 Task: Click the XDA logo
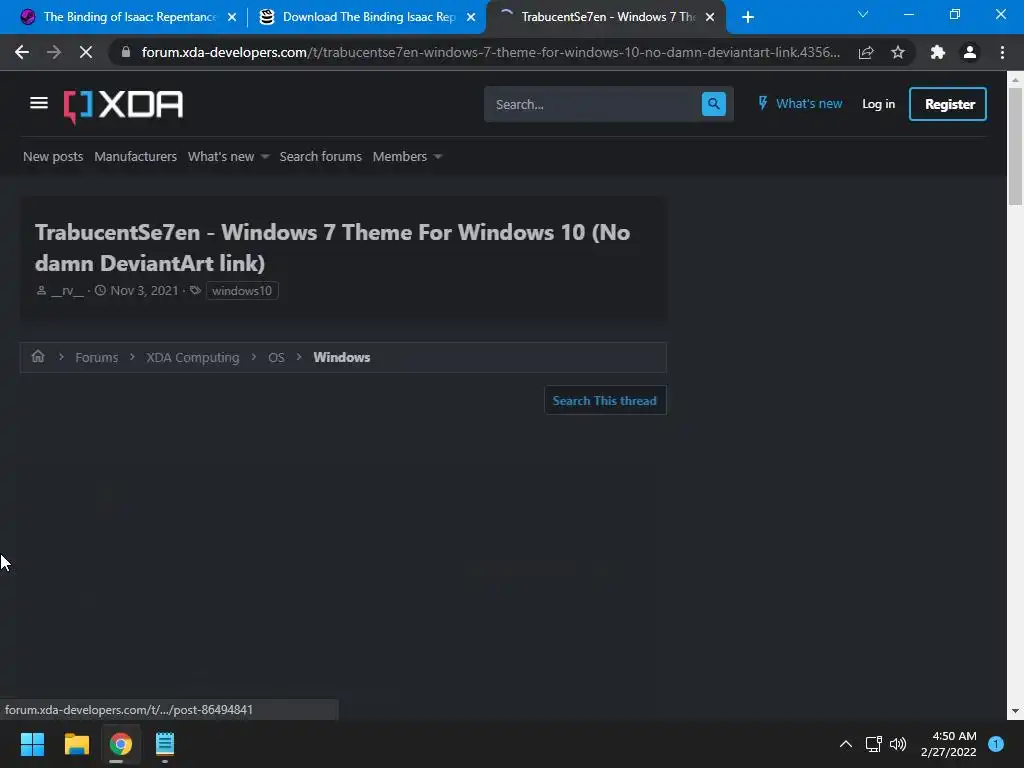[x=123, y=105]
